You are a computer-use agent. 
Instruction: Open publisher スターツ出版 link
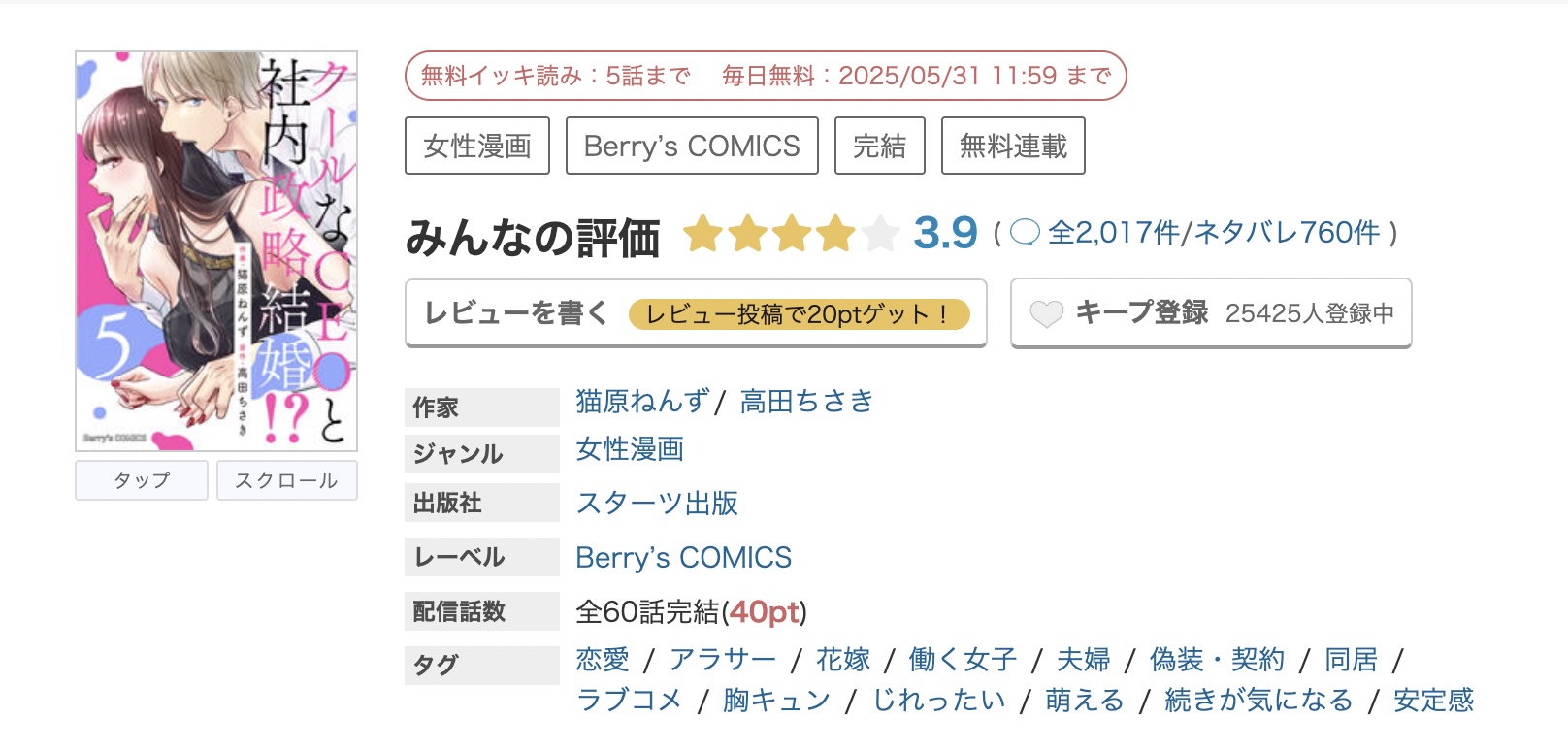(x=657, y=503)
